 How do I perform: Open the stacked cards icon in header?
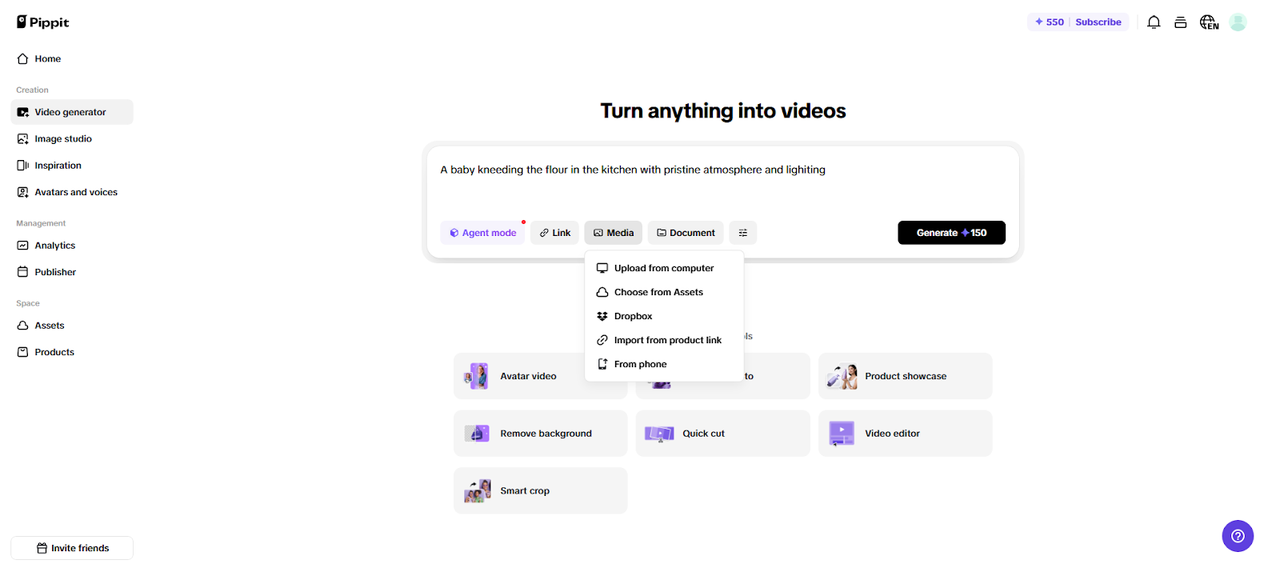1180,22
